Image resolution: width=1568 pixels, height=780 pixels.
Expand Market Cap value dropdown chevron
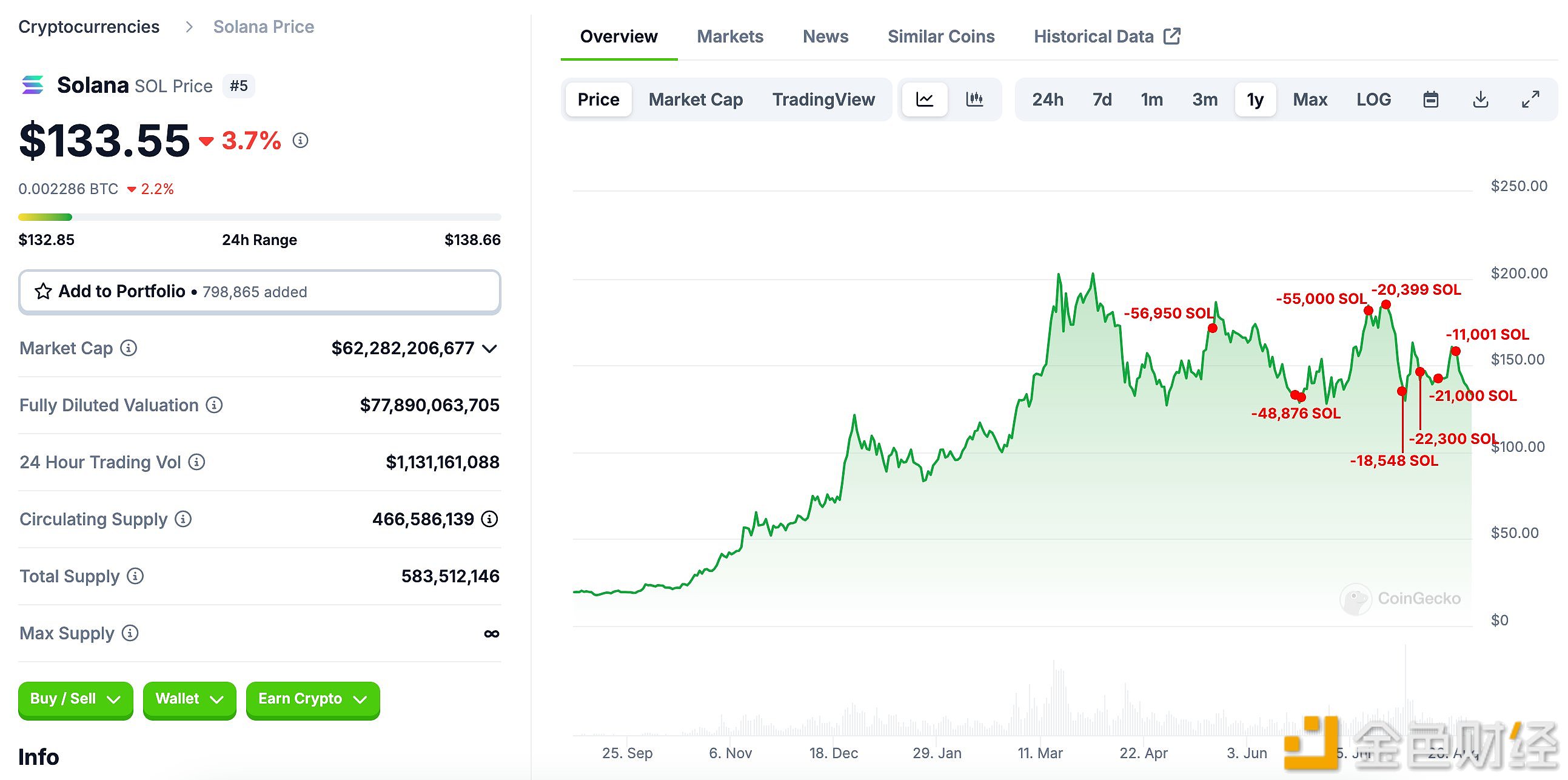pos(490,349)
